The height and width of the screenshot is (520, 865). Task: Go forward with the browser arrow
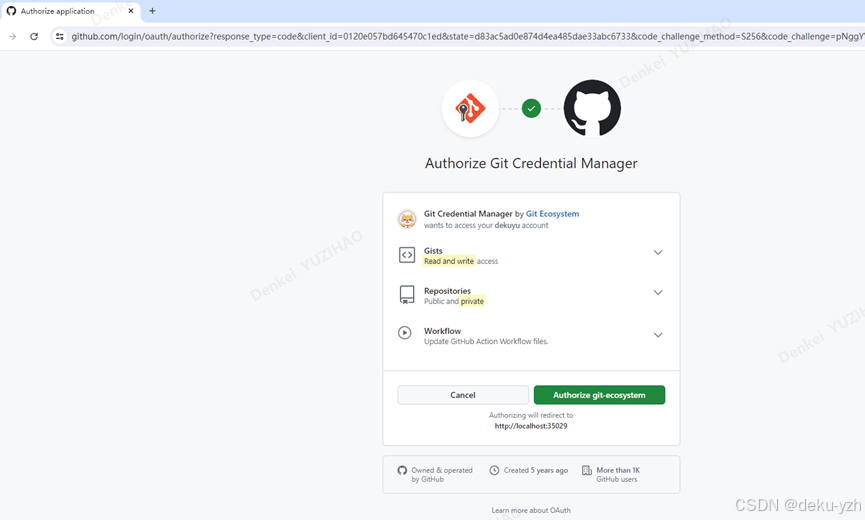tap(12, 36)
